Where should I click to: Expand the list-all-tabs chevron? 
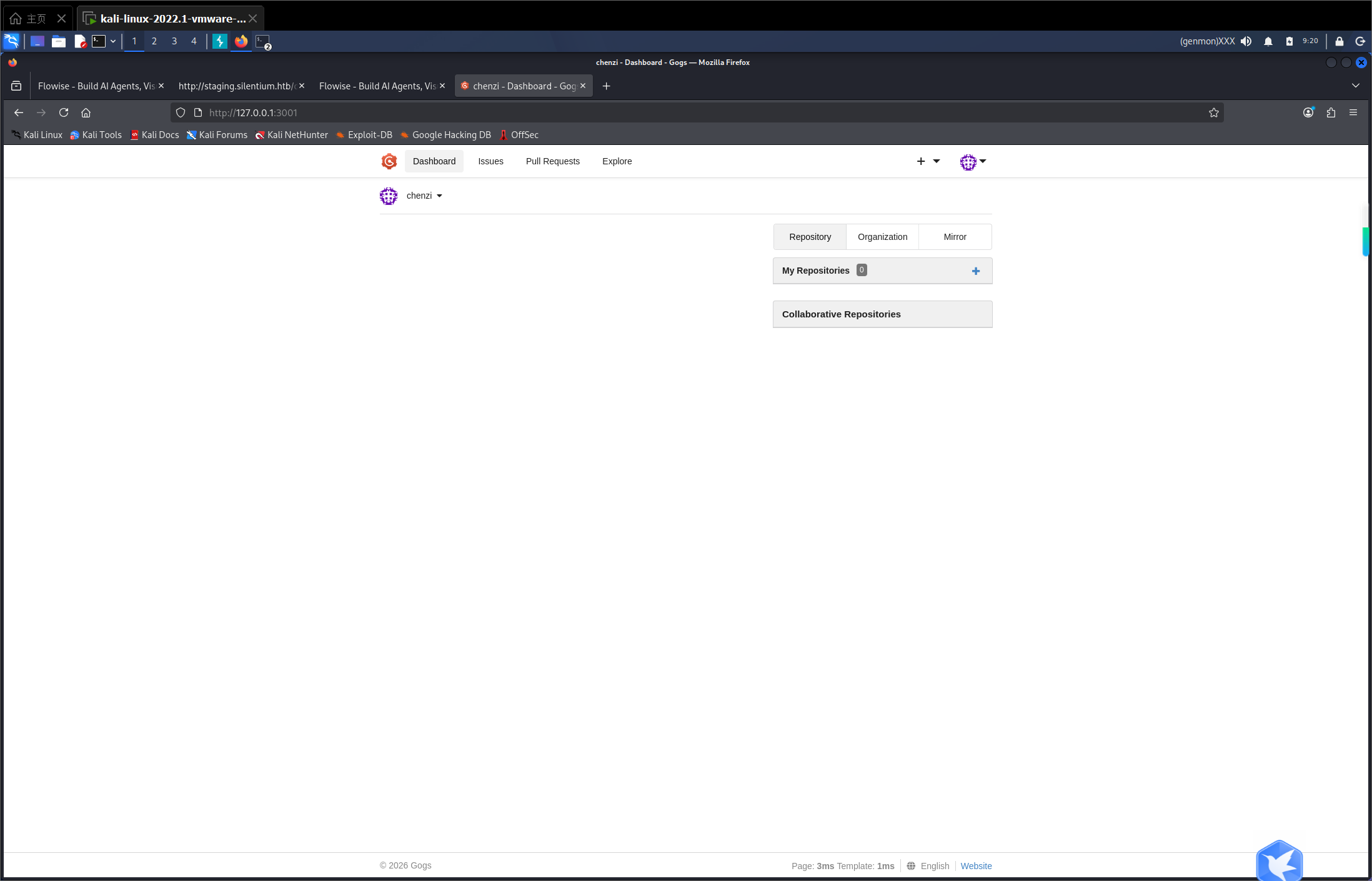click(x=1356, y=86)
